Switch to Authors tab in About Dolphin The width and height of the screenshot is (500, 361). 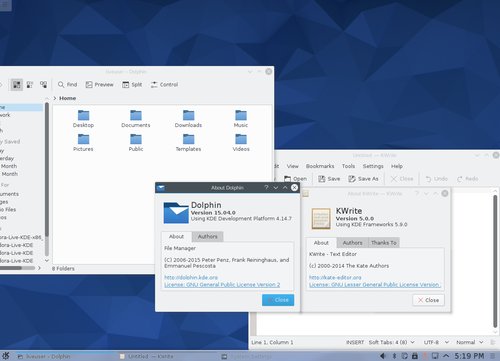207,236
